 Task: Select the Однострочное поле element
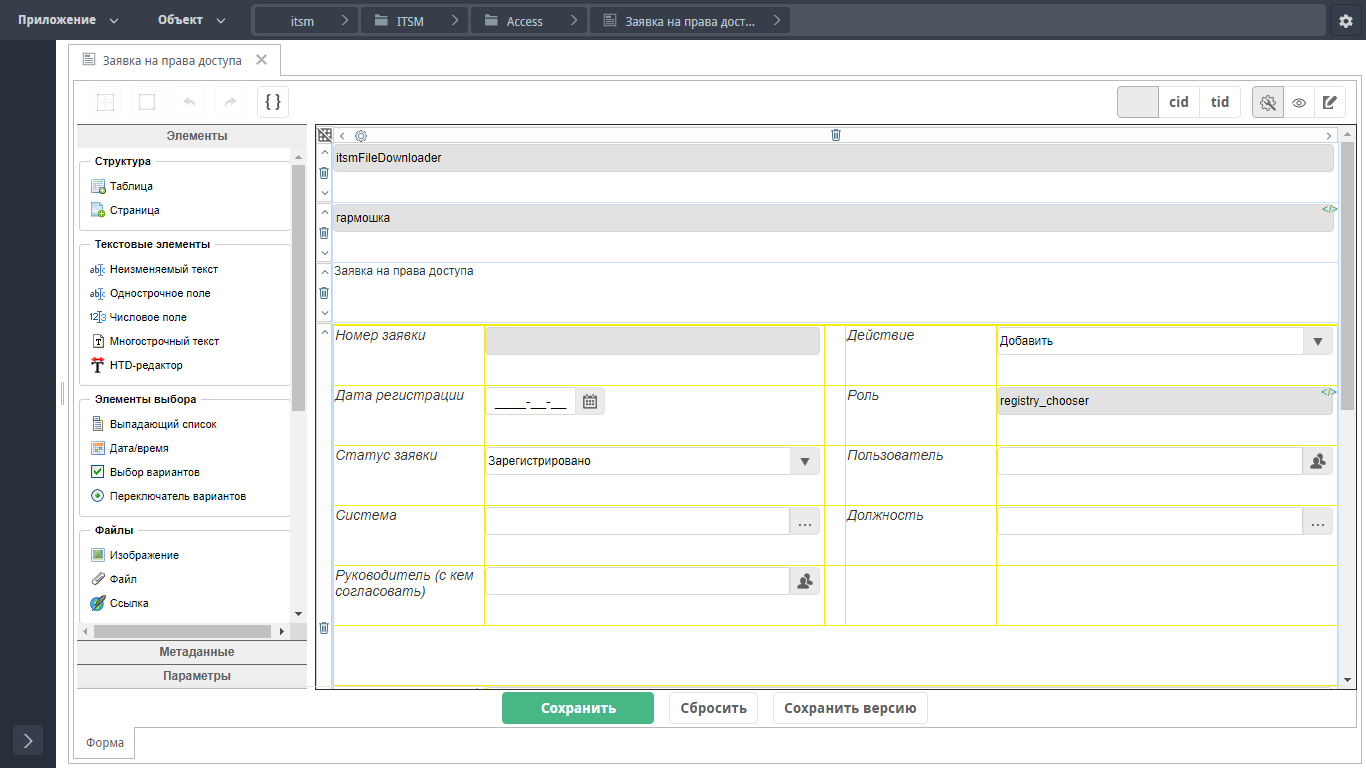click(x=150, y=293)
